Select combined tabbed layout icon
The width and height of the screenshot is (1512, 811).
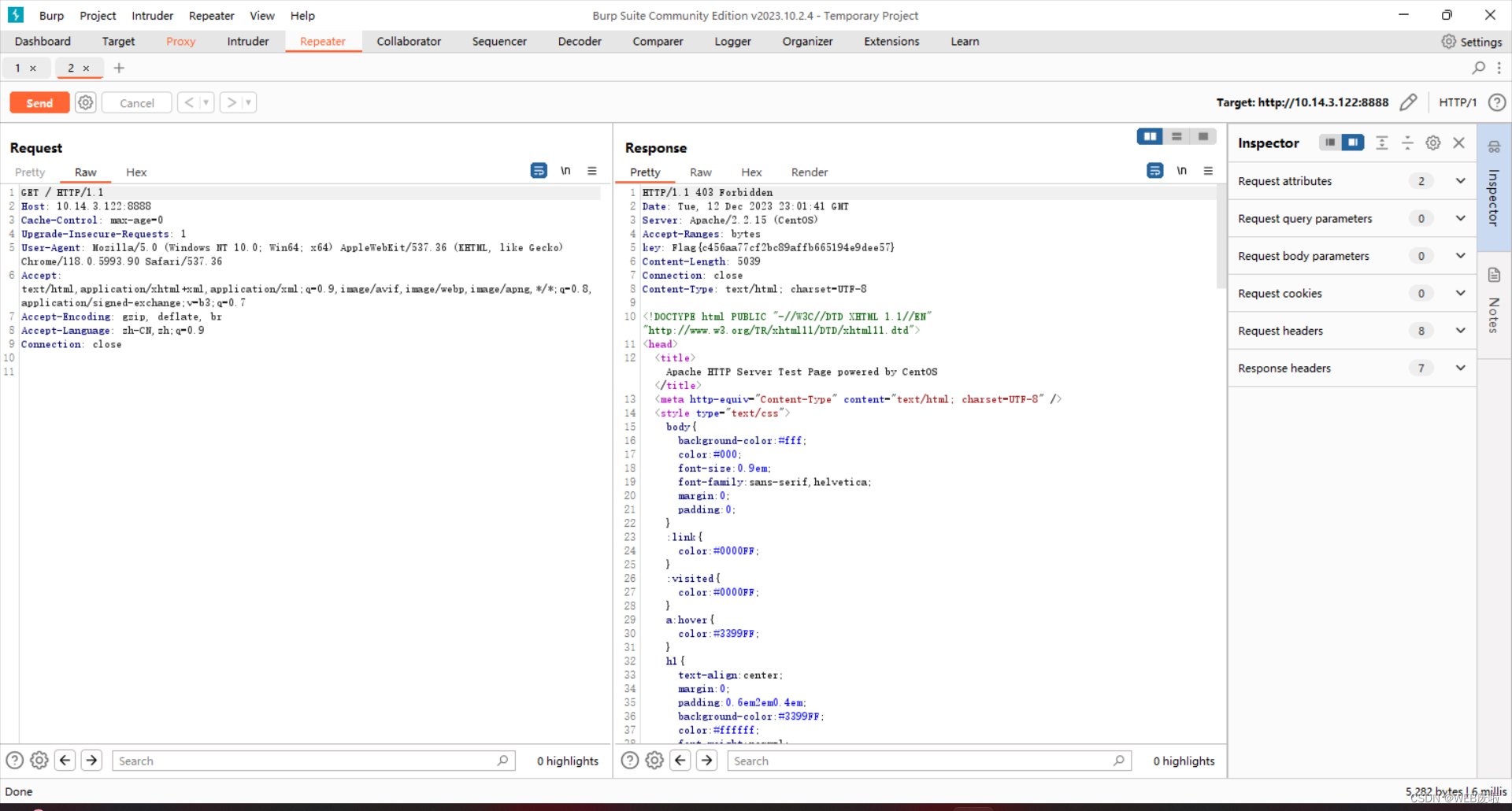[1203, 136]
